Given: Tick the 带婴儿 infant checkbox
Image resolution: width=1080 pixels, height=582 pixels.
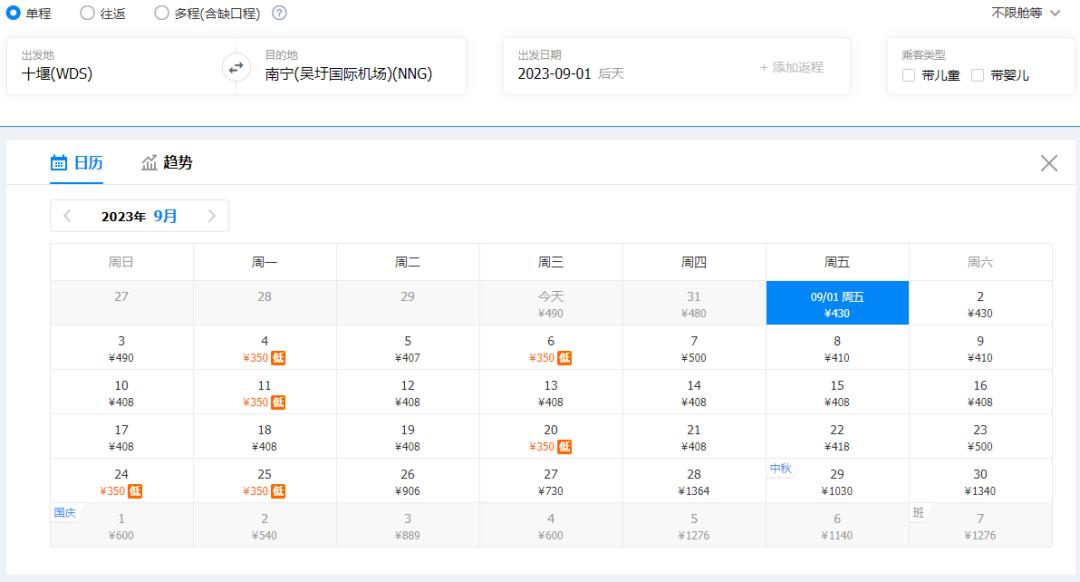Looking at the screenshot, I should click(978, 75).
